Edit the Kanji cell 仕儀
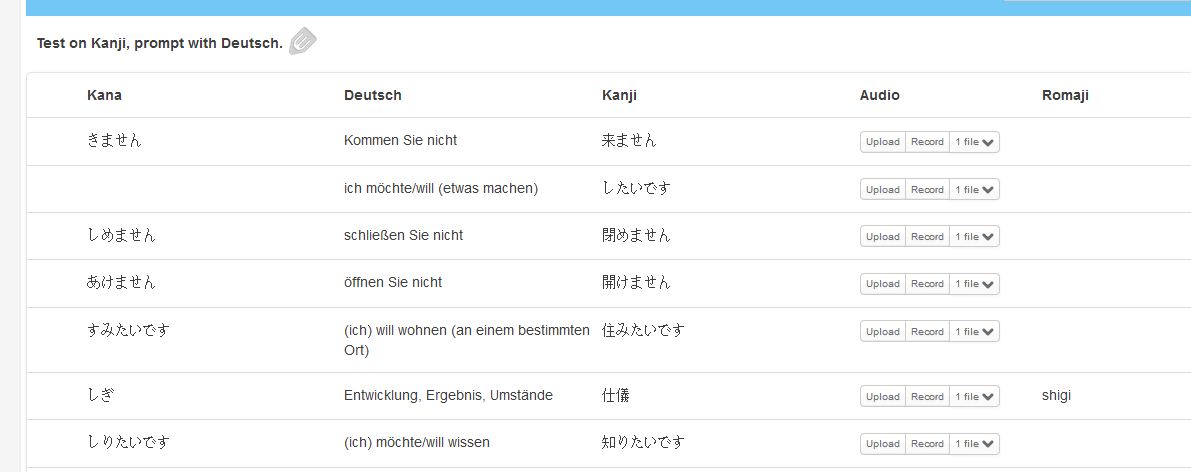The image size is (1191, 472). click(x=615, y=396)
